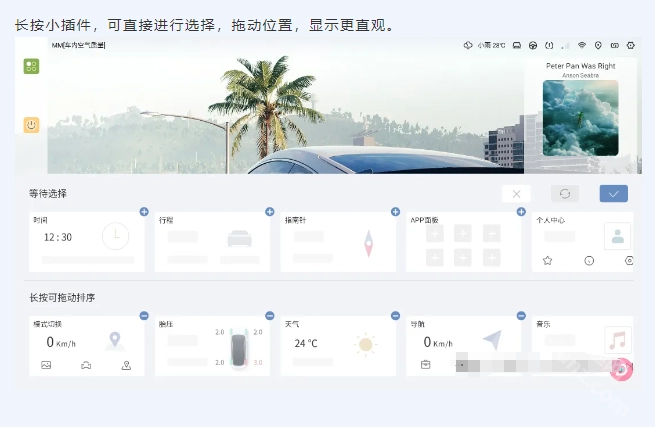Add the APP面板 widget with plus badge

point(520,212)
